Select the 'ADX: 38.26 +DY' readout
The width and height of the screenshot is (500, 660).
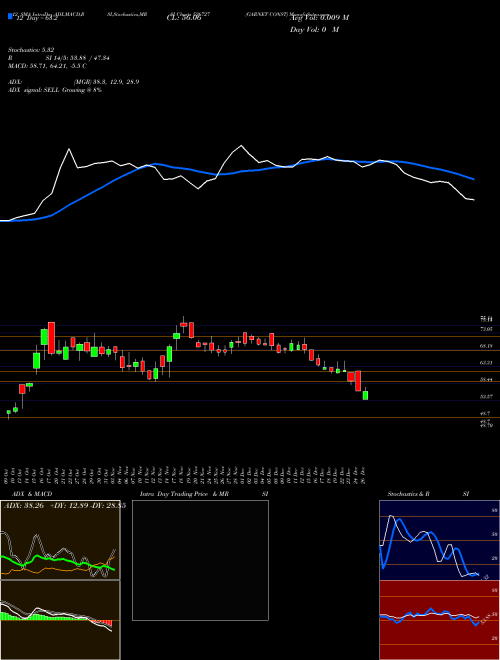(64, 505)
